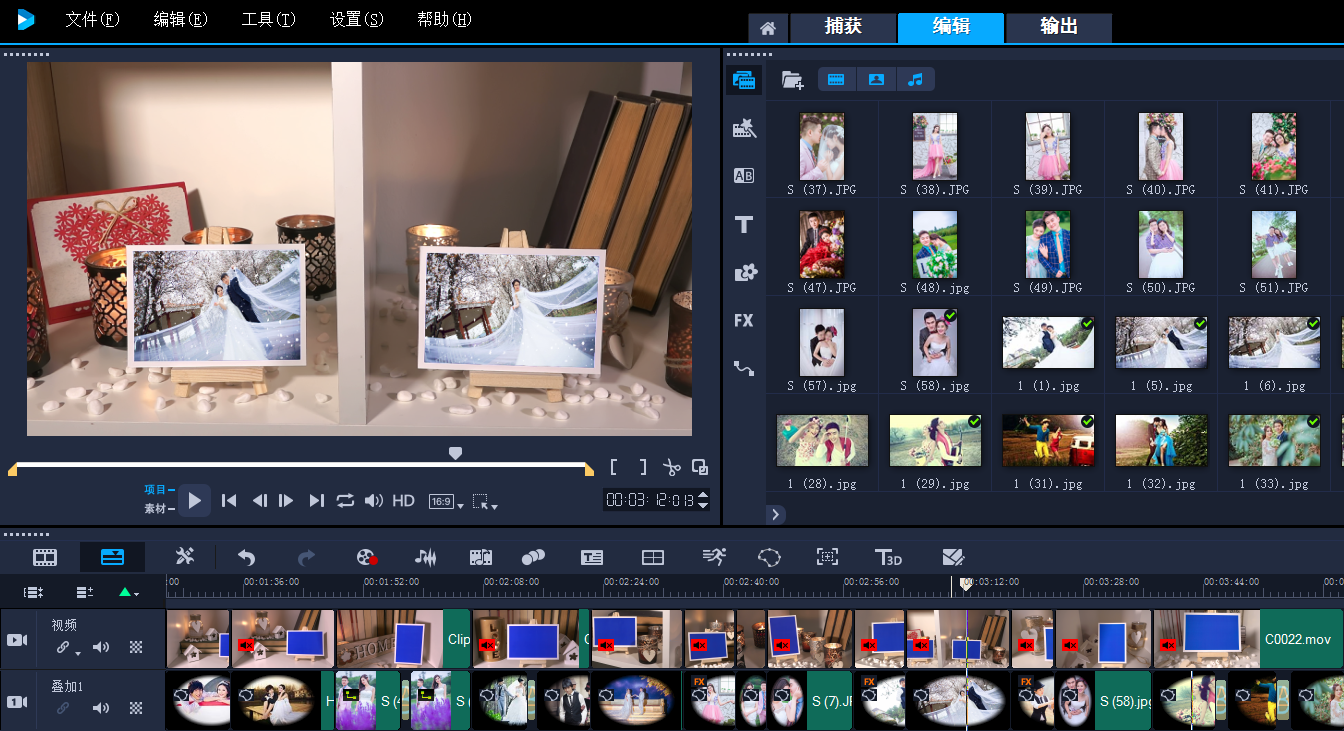Jump to the end of the project
This screenshot has height=731, width=1344.
(317, 500)
